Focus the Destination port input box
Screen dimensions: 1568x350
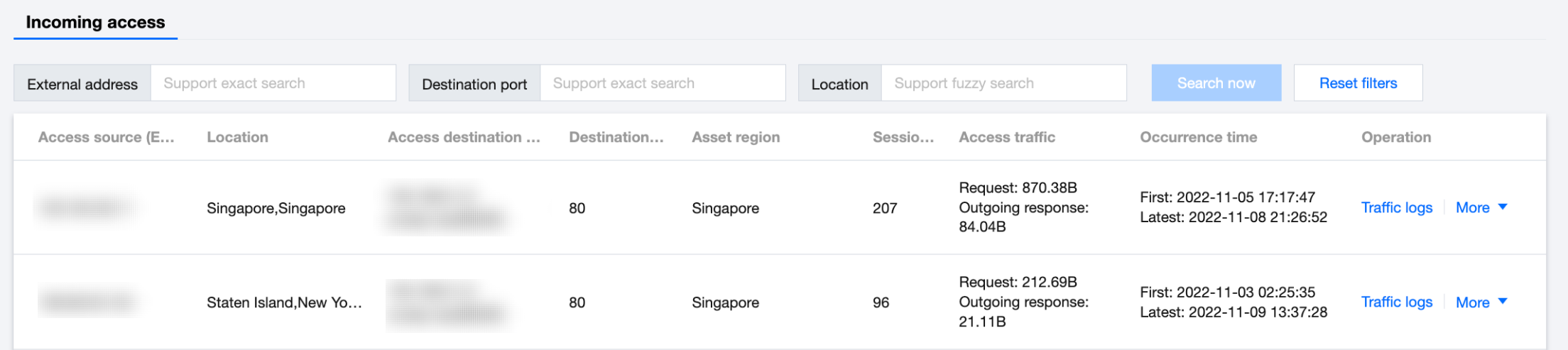pos(662,83)
